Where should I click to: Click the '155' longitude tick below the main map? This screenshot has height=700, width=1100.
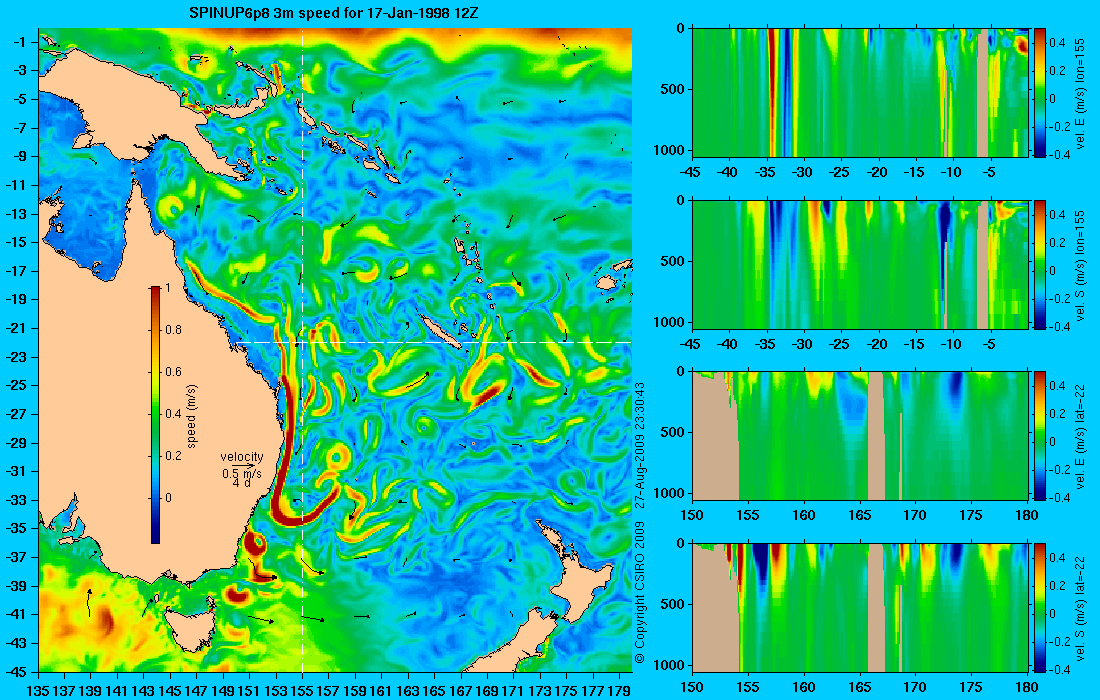pyautogui.click(x=302, y=691)
